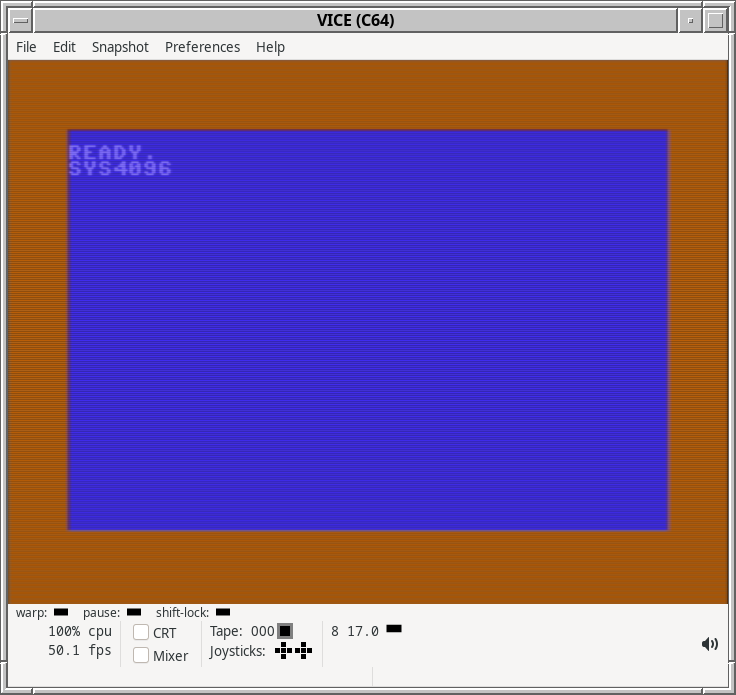Click the window menu button in title bar

click(x=21, y=20)
